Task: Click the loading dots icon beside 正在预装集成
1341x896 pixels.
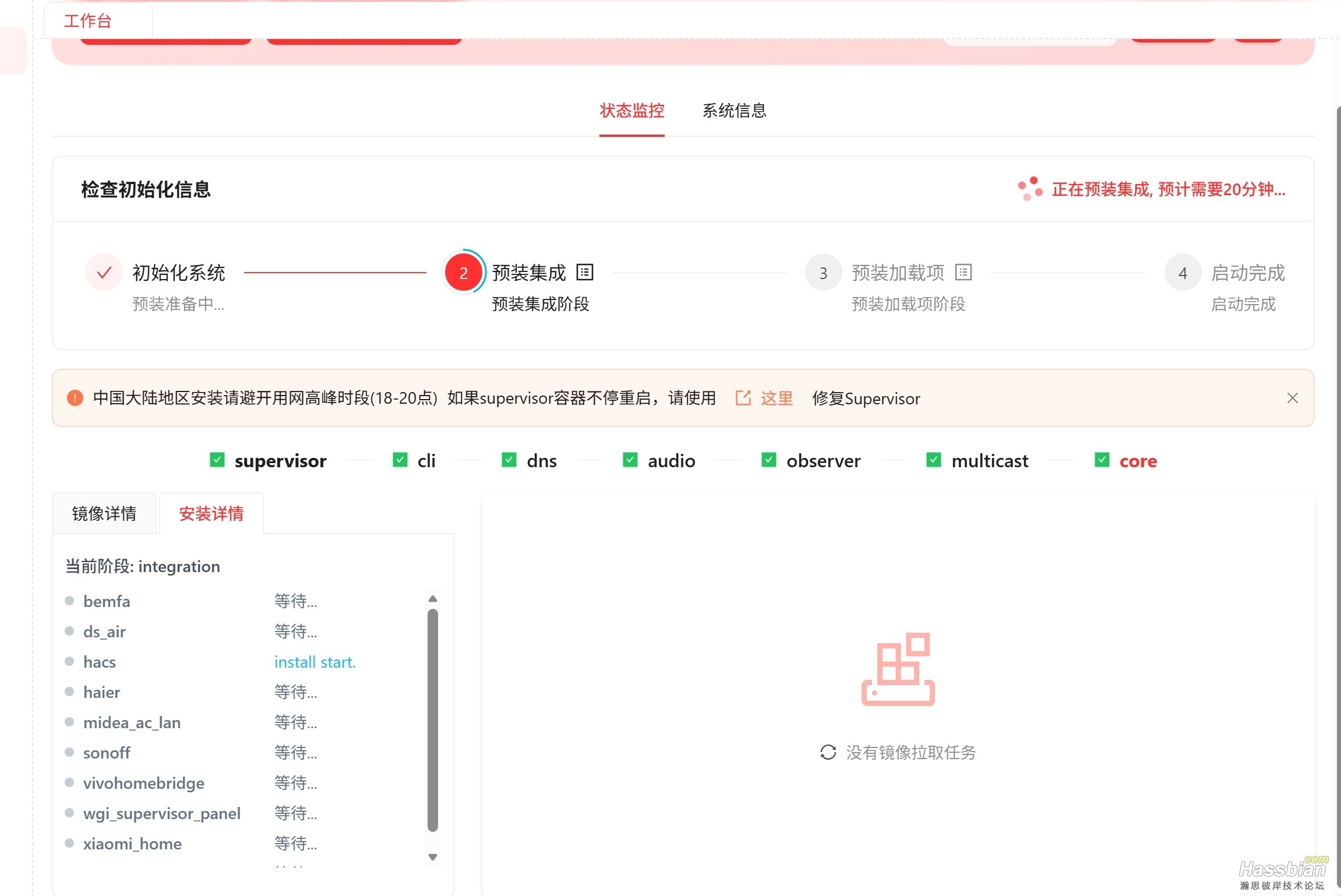Action: pos(1030,189)
